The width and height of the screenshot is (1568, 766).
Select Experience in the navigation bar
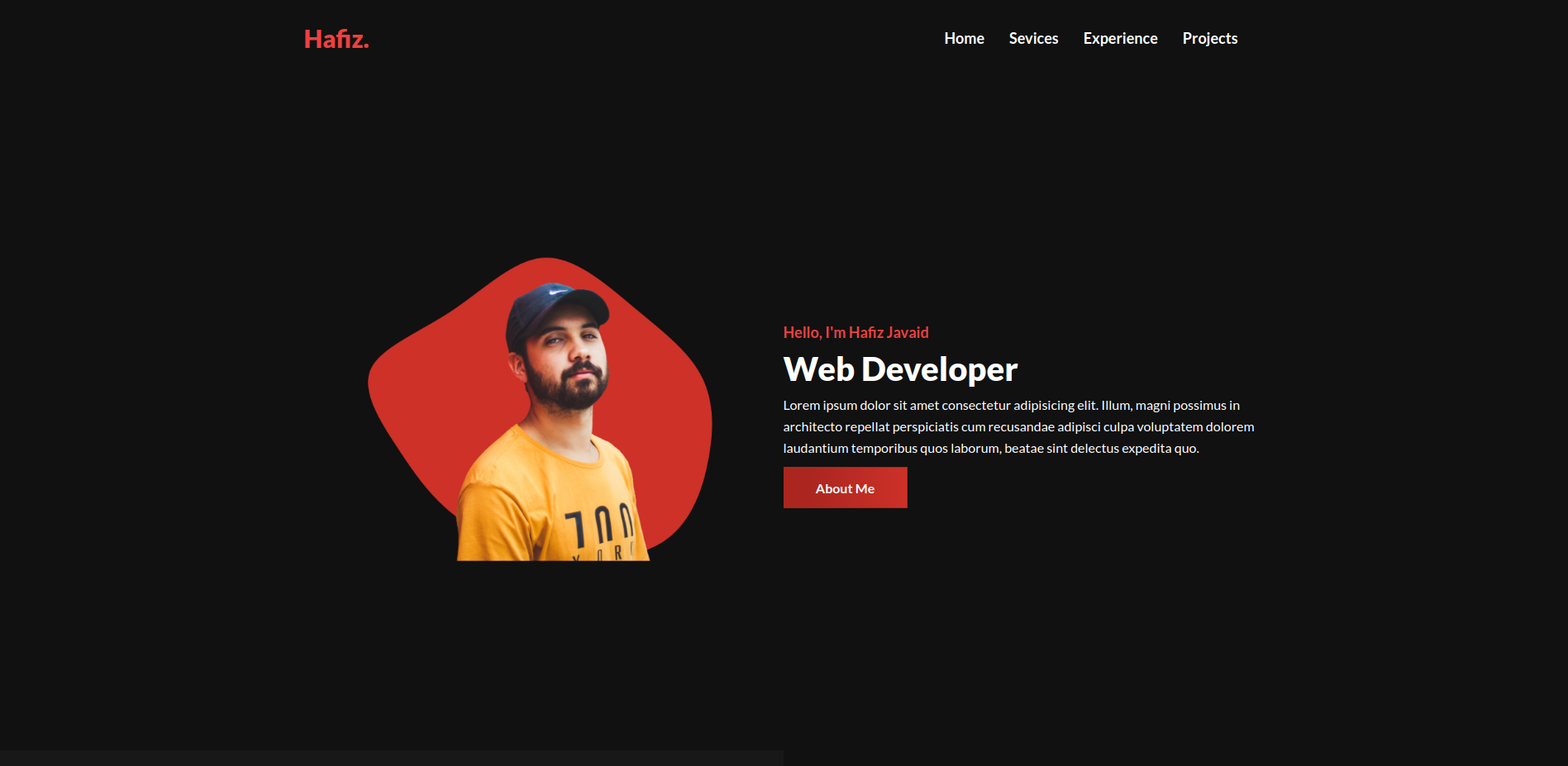(1120, 39)
